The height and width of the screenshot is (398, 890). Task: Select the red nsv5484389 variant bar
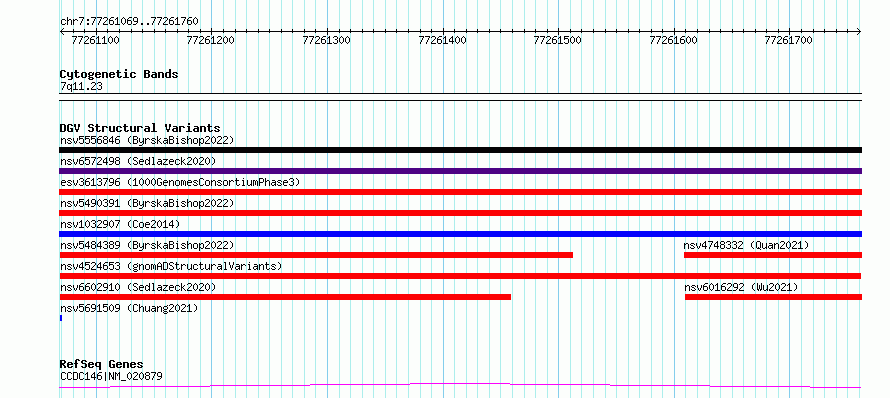pos(316,255)
